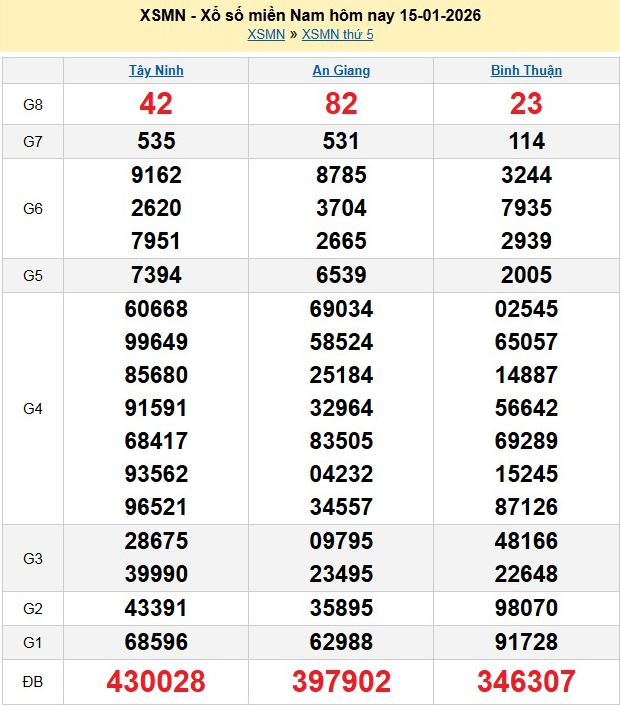Viewport: 620px width, 705px height.
Task: Select An Giang G8 number 82
Action: (x=341, y=104)
